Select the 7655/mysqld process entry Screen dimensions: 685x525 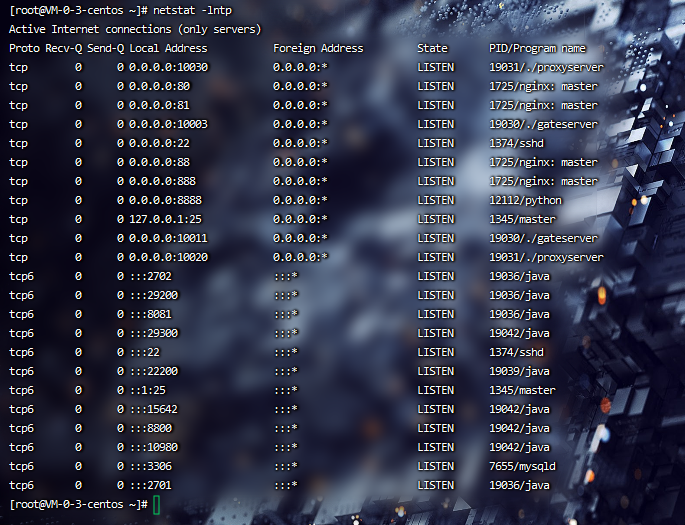525,466
